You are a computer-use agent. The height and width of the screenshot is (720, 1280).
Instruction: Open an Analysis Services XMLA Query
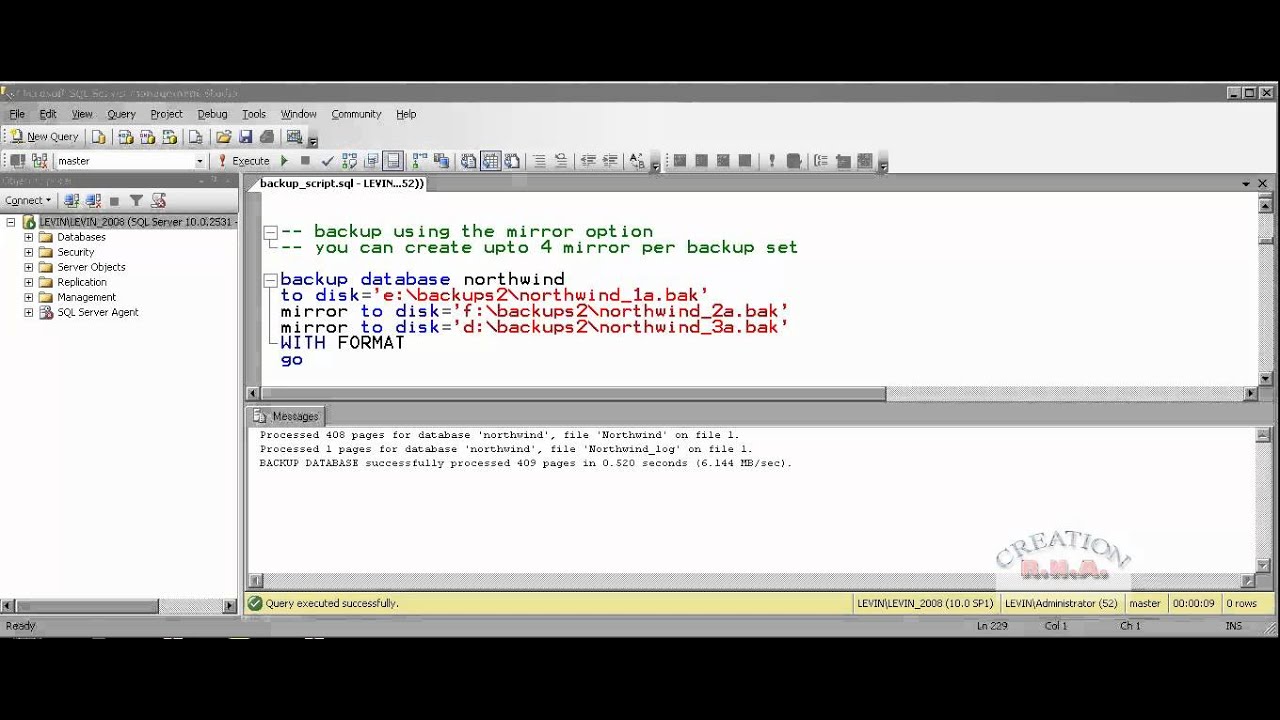(170, 137)
